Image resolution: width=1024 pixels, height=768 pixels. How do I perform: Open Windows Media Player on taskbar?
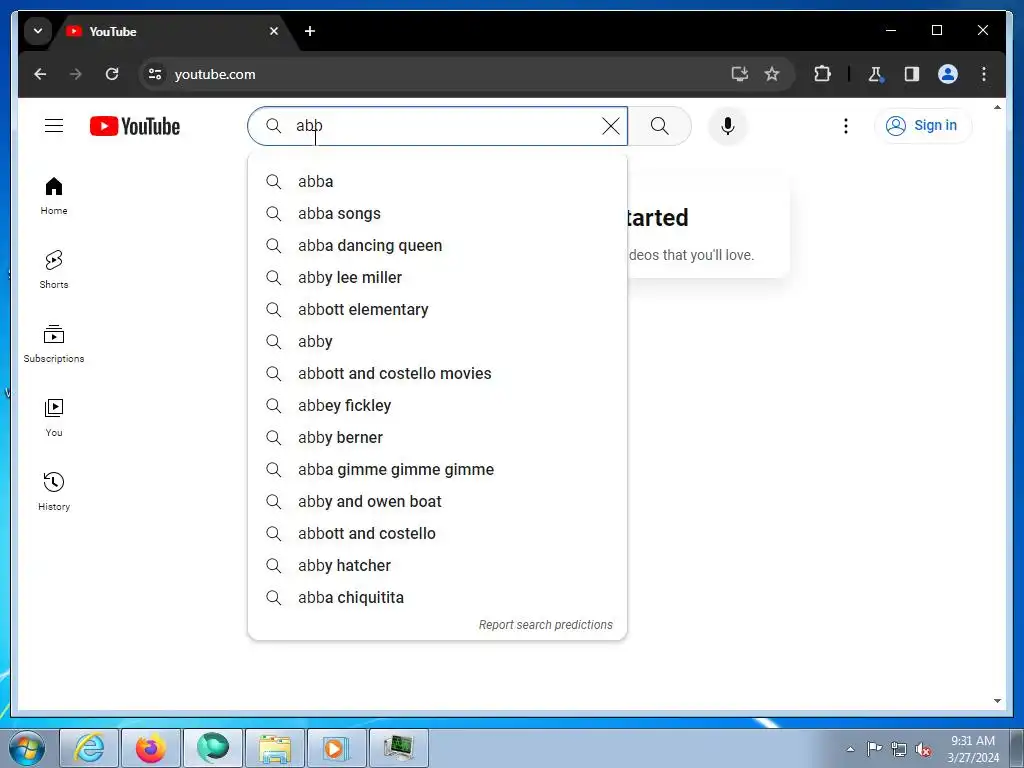pos(337,748)
